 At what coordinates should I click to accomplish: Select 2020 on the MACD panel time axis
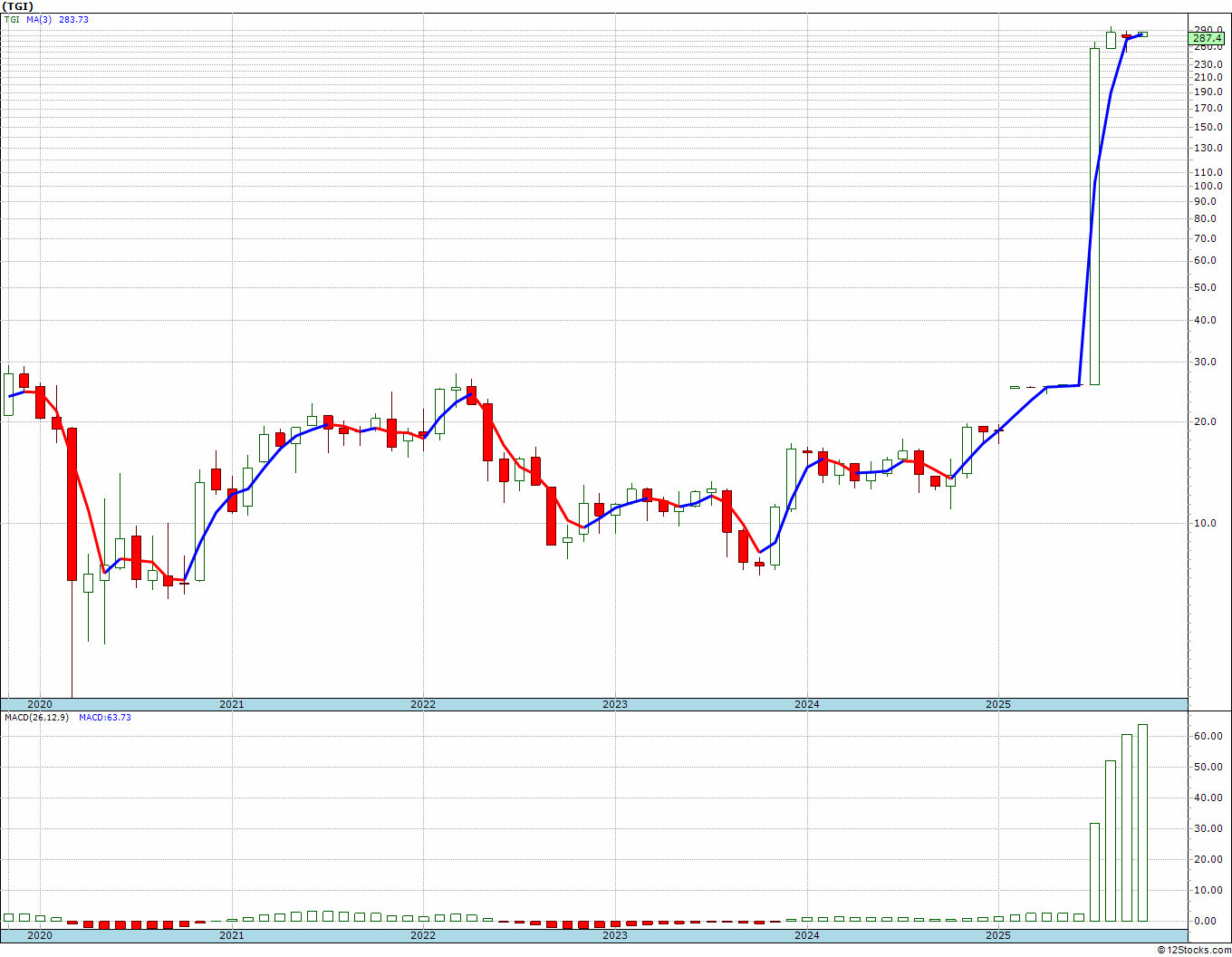[x=40, y=935]
